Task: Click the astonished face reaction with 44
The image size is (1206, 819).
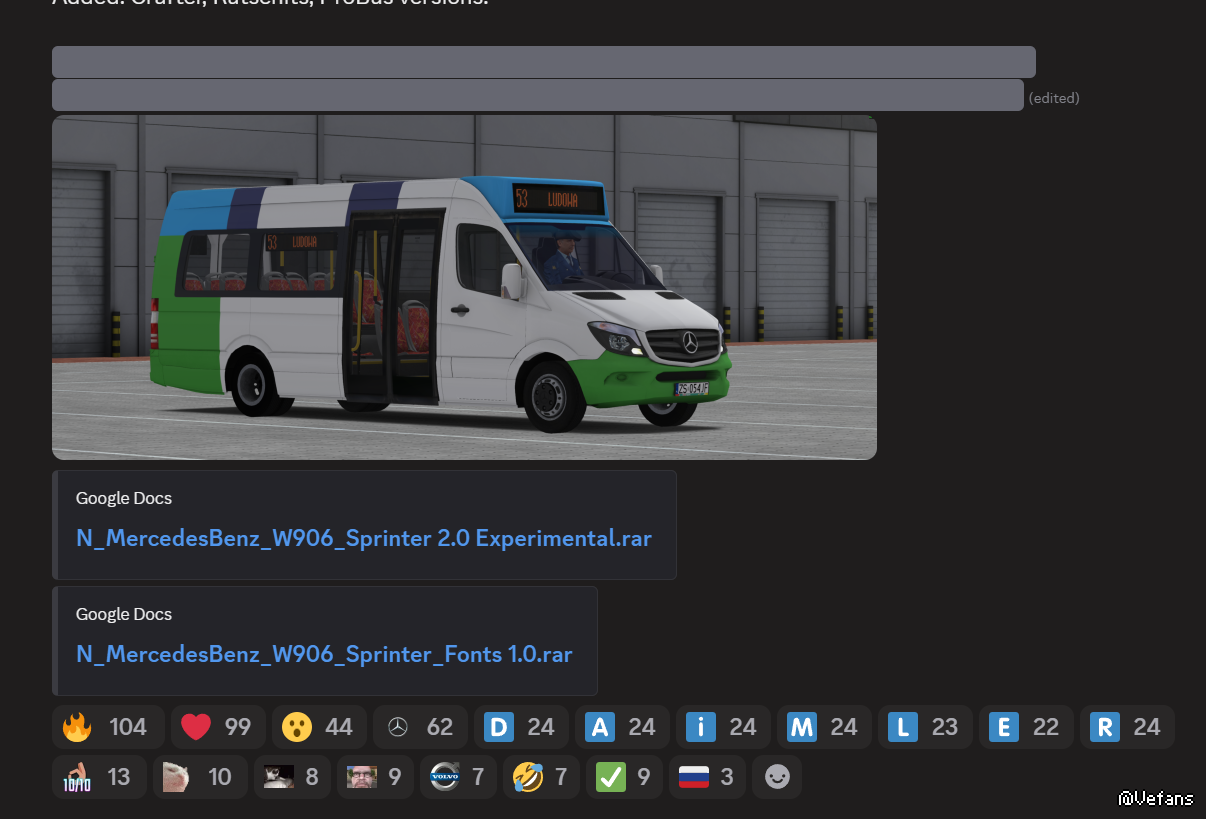Action: point(319,727)
